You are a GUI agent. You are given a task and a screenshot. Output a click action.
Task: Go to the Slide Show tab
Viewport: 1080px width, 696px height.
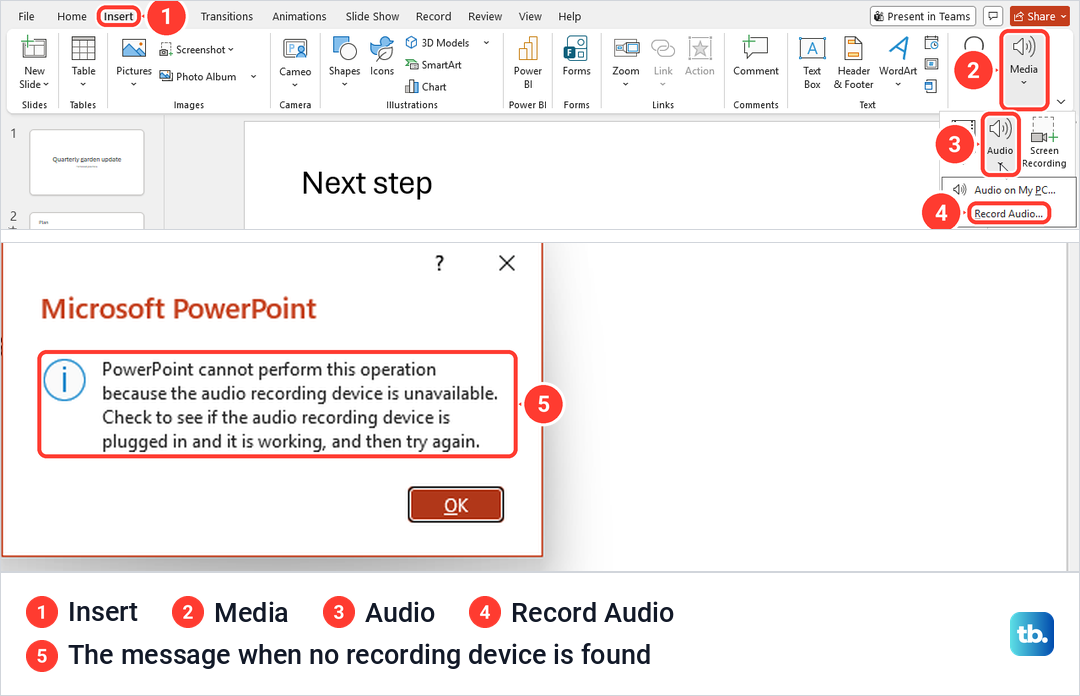pyautogui.click(x=372, y=16)
